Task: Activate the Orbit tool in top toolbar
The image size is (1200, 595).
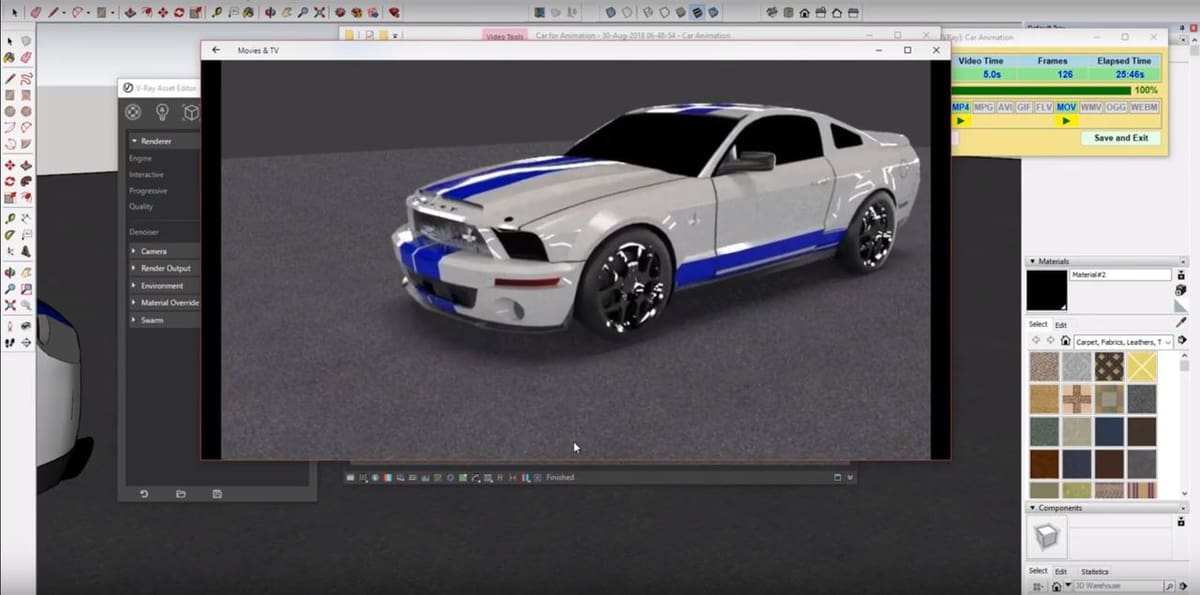Action: [x=270, y=13]
